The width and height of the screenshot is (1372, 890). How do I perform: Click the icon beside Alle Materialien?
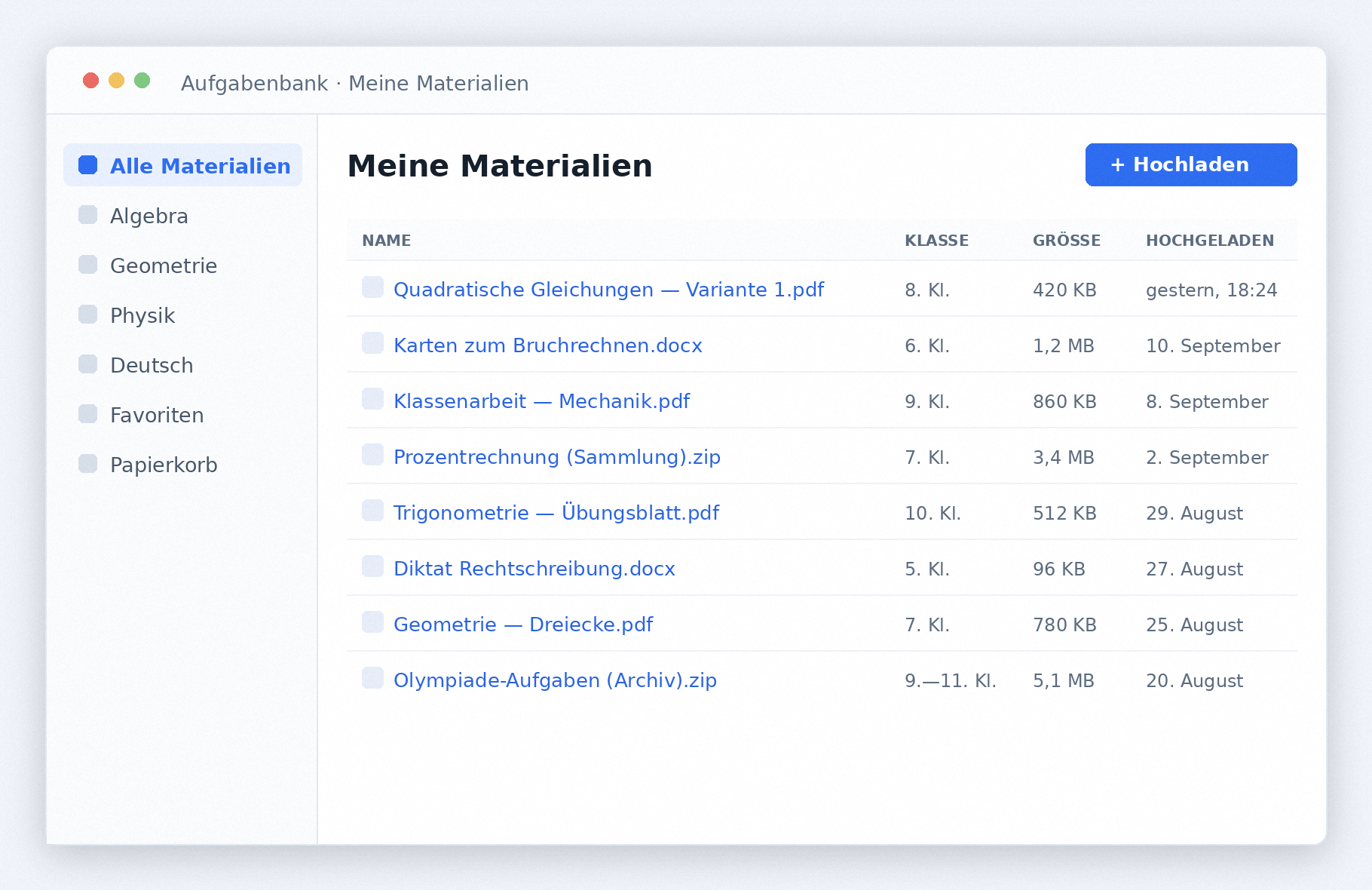click(x=88, y=165)
